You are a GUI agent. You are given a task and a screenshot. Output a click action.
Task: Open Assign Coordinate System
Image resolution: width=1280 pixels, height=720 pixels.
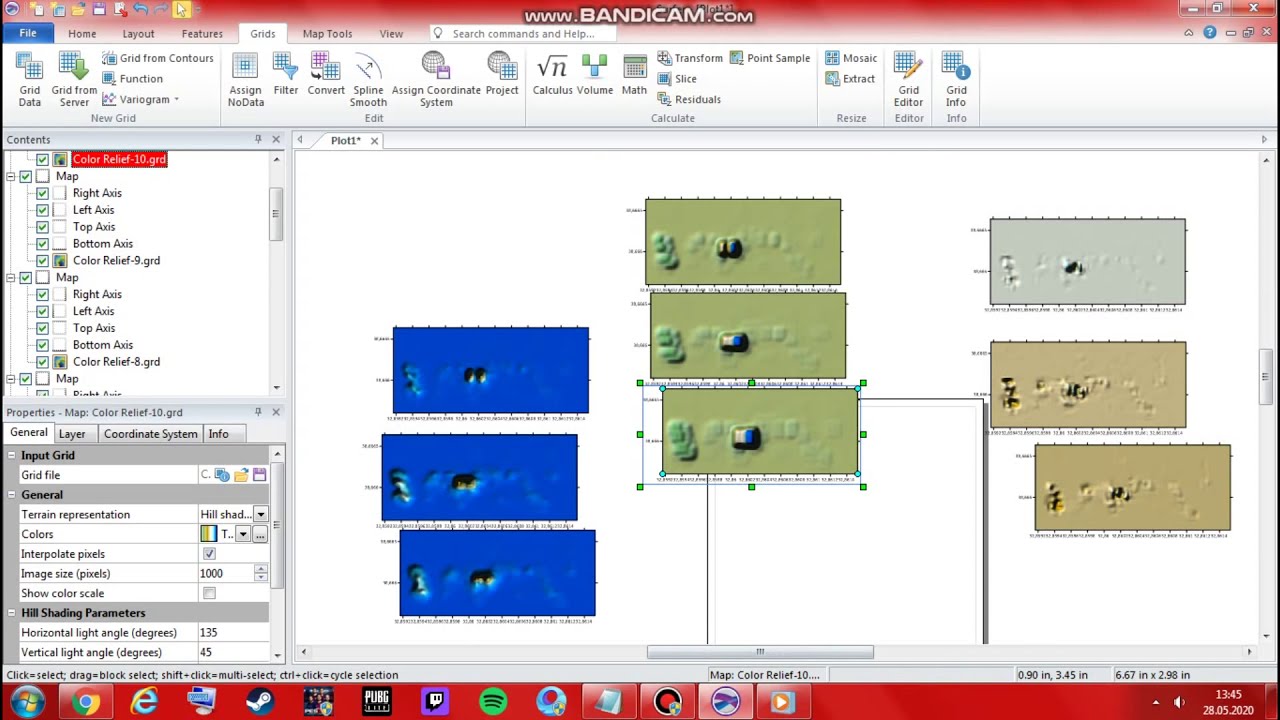(436, 80)
